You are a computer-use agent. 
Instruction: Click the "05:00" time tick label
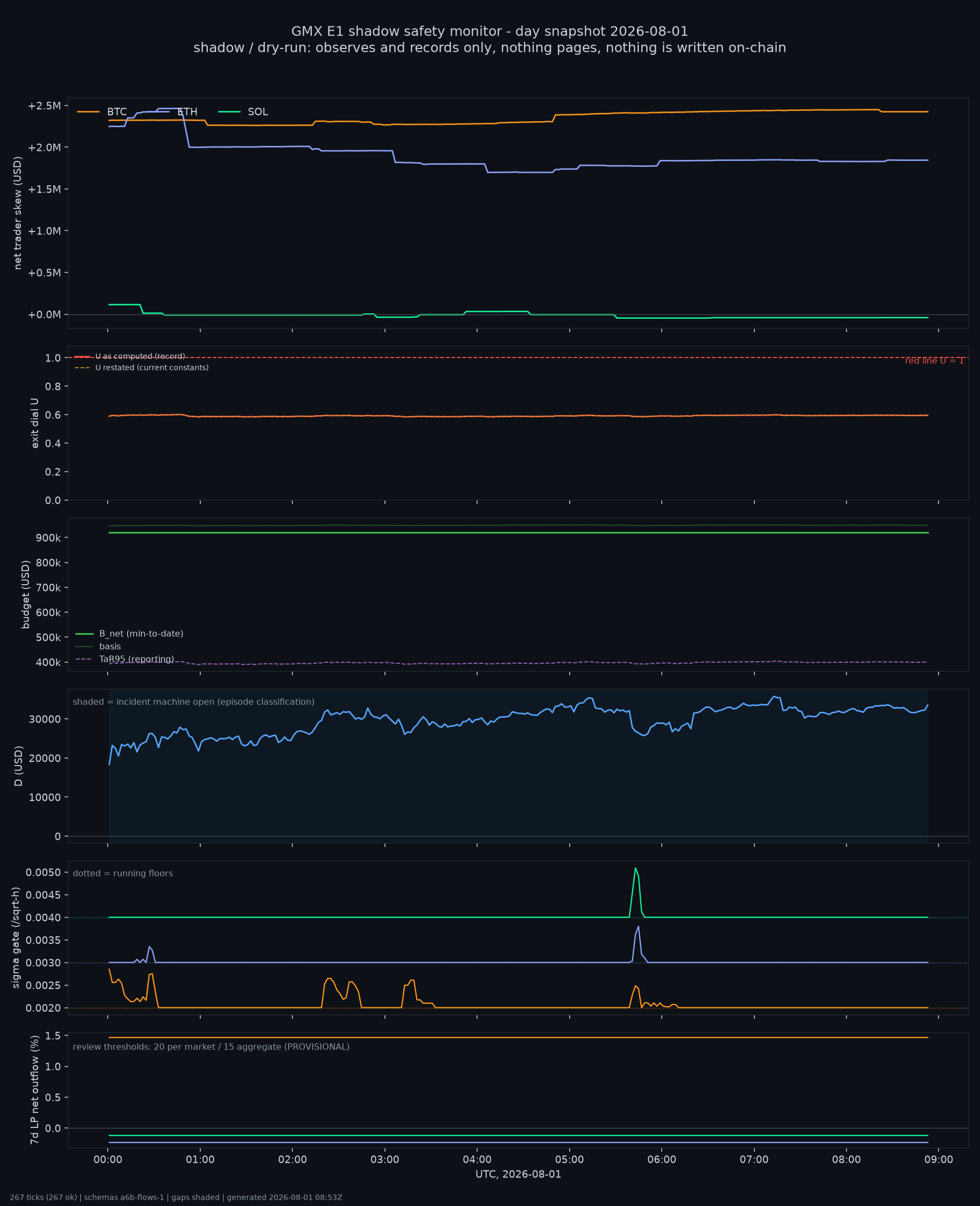click(570, 1160)
